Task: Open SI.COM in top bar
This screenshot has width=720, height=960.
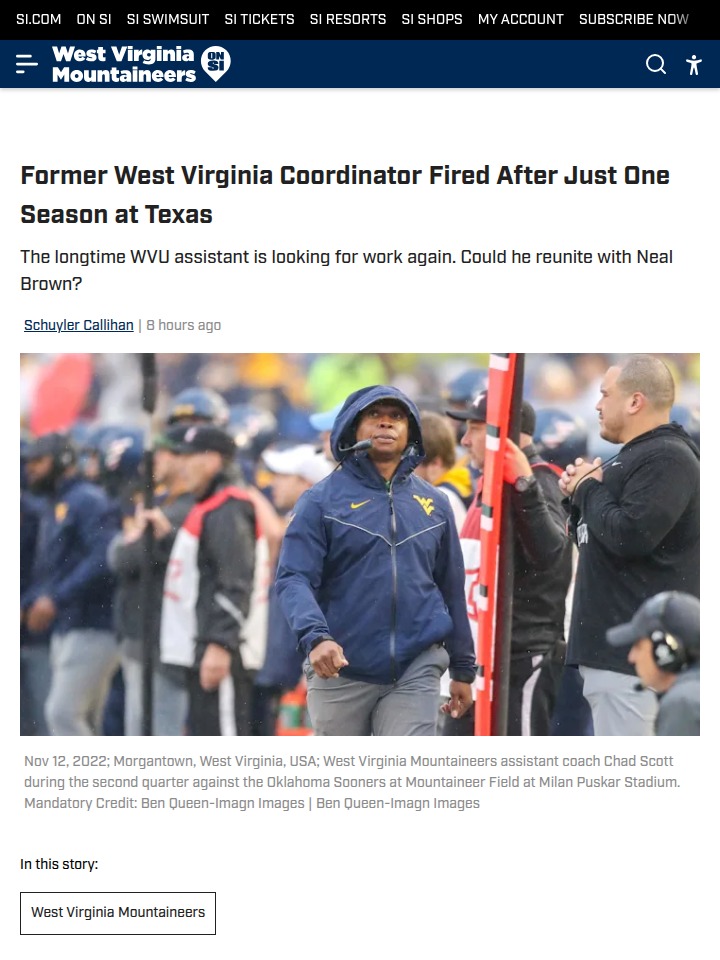Action: (39, 20)
